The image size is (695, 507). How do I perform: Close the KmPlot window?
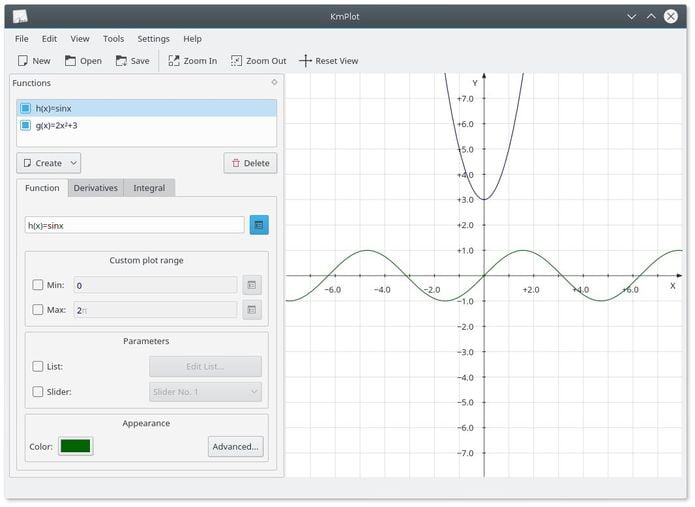click(671, 16)
